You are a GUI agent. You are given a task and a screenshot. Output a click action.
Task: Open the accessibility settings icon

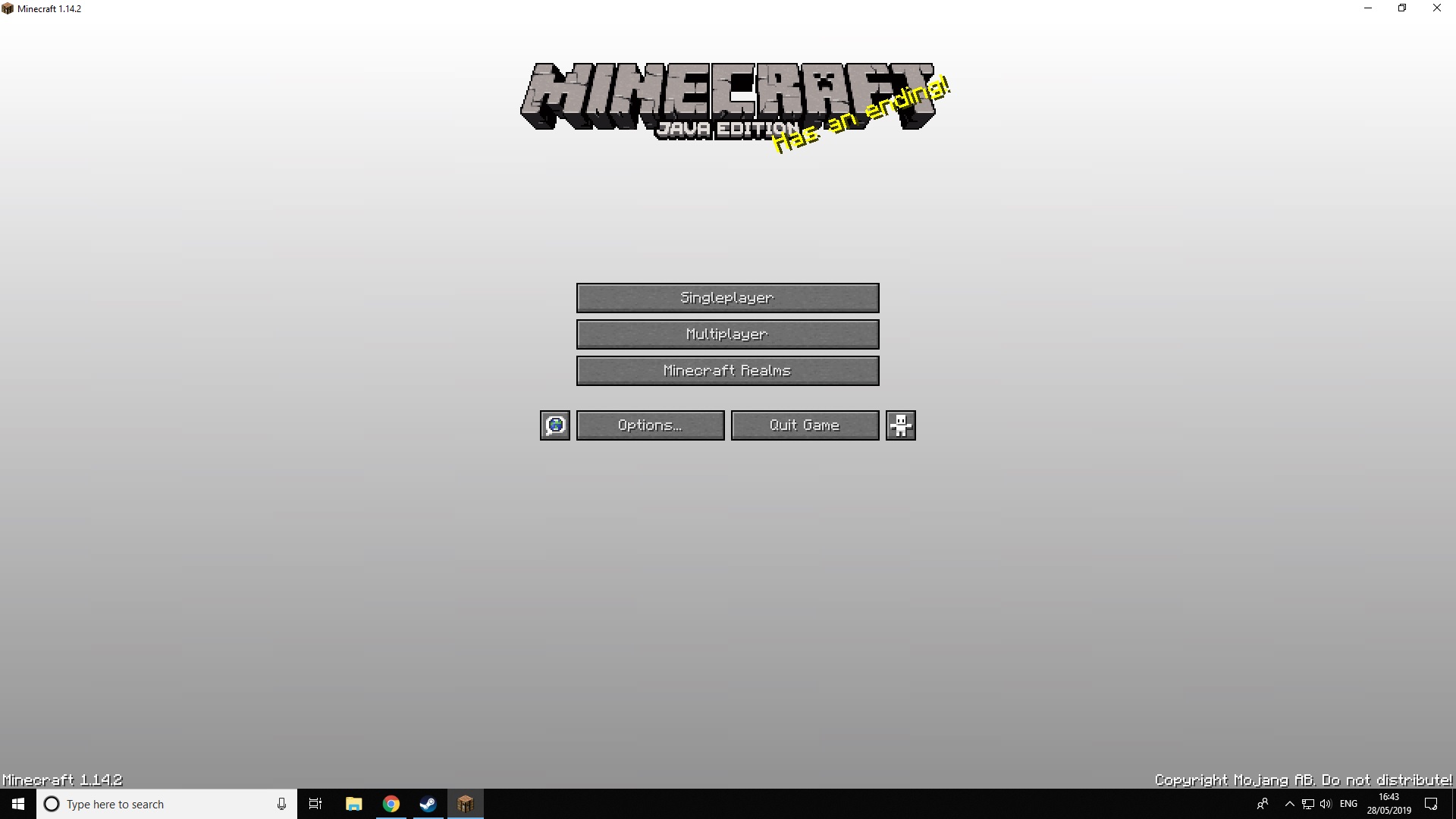pyautogui.click(x=900, y=425)
